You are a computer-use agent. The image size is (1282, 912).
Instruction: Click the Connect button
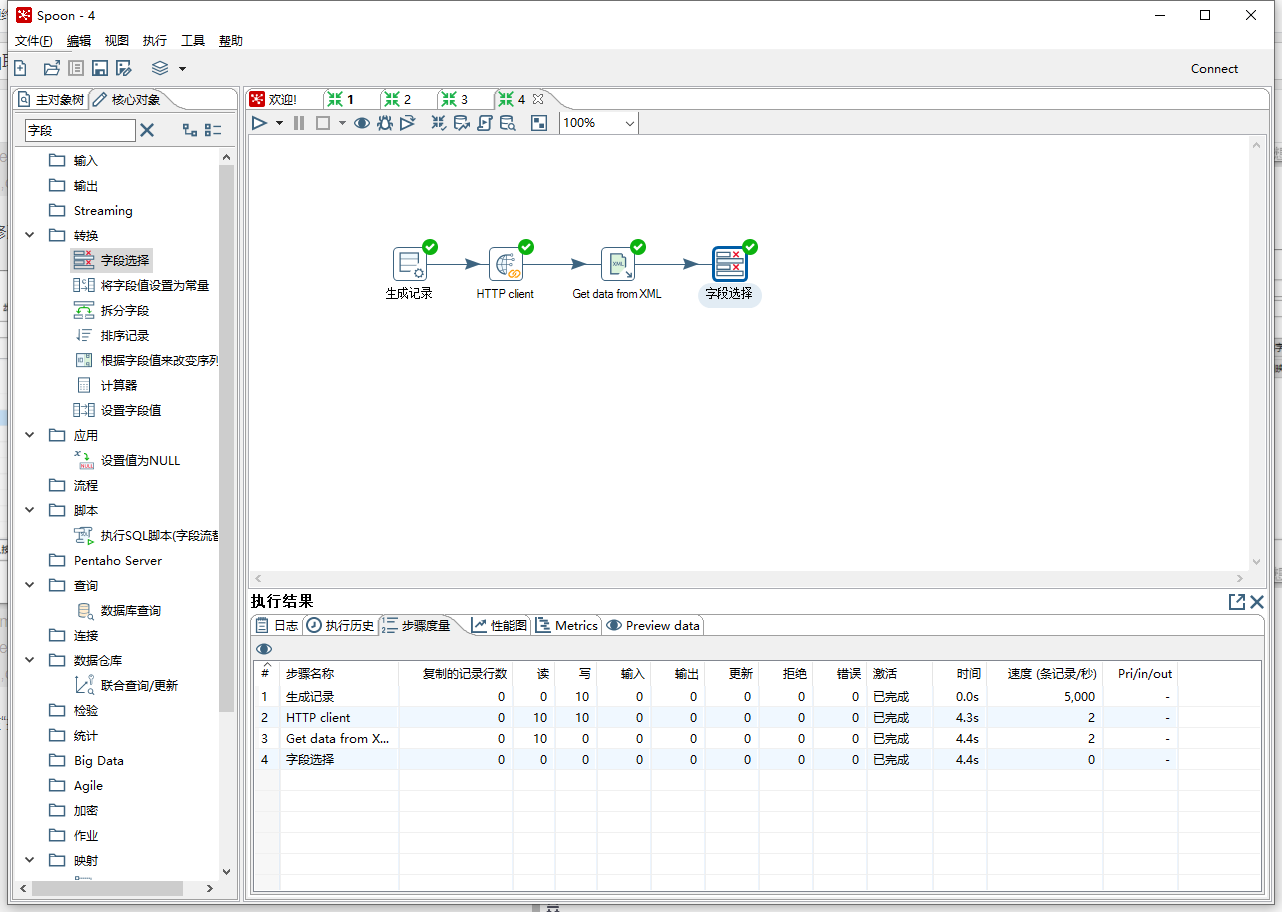point(1214,69)
